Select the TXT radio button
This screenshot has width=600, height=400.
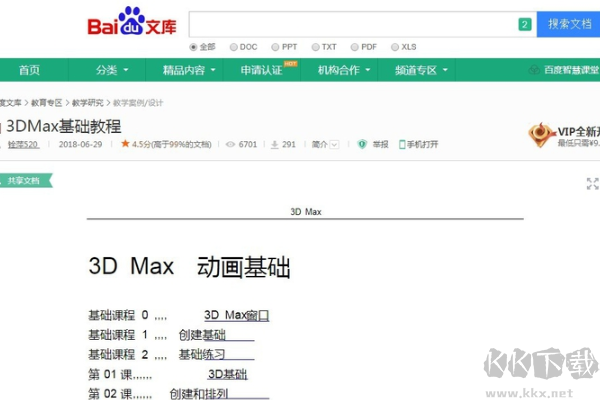pos(315,47)
